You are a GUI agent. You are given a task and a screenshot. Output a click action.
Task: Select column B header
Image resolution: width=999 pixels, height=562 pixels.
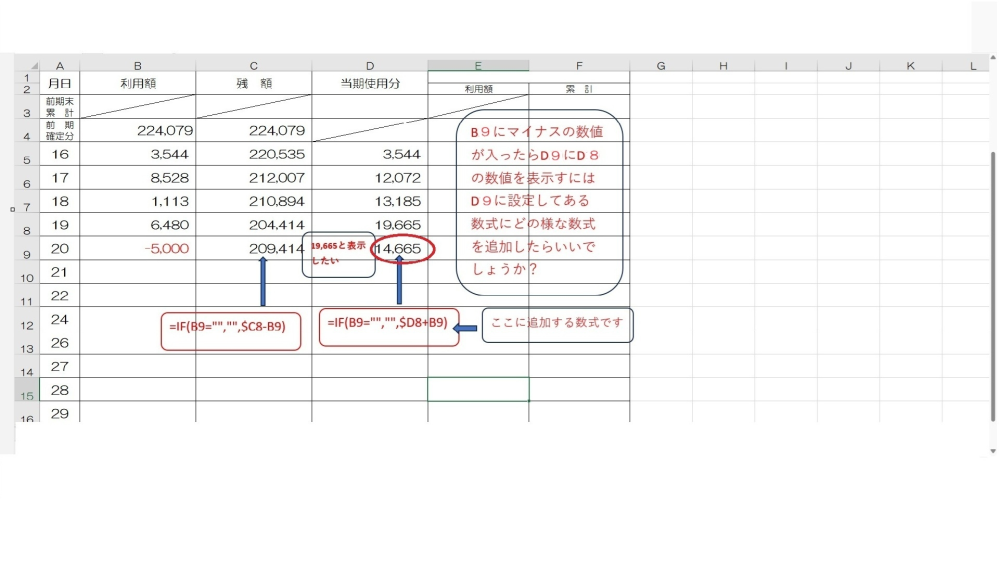138,66
